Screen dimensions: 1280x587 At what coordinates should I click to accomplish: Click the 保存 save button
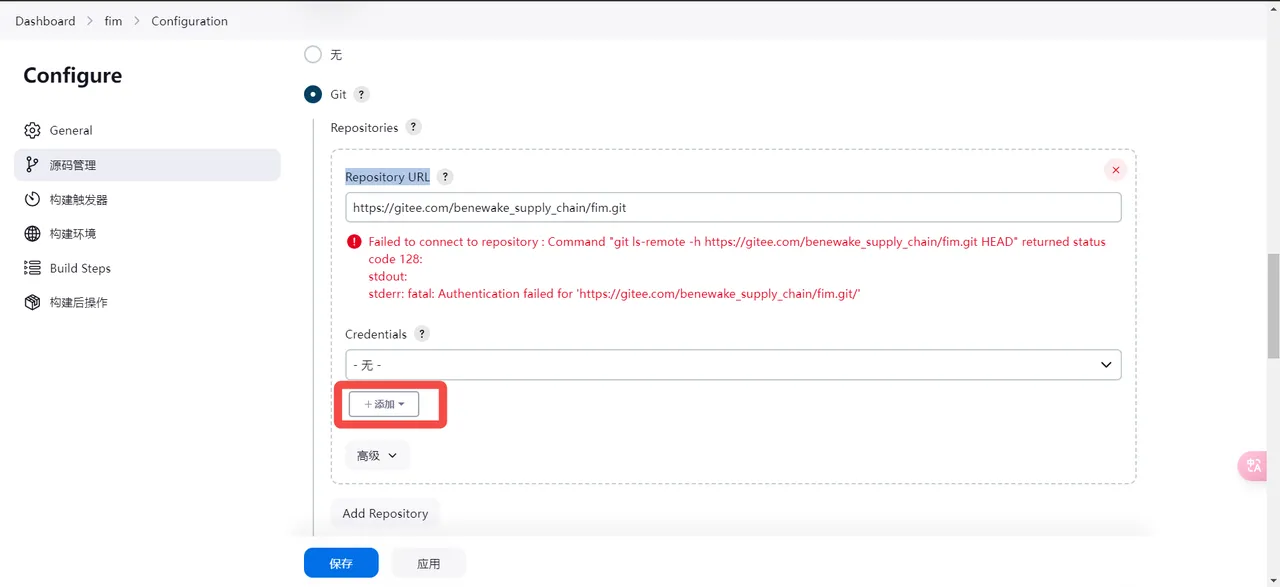tap(341, 564)
